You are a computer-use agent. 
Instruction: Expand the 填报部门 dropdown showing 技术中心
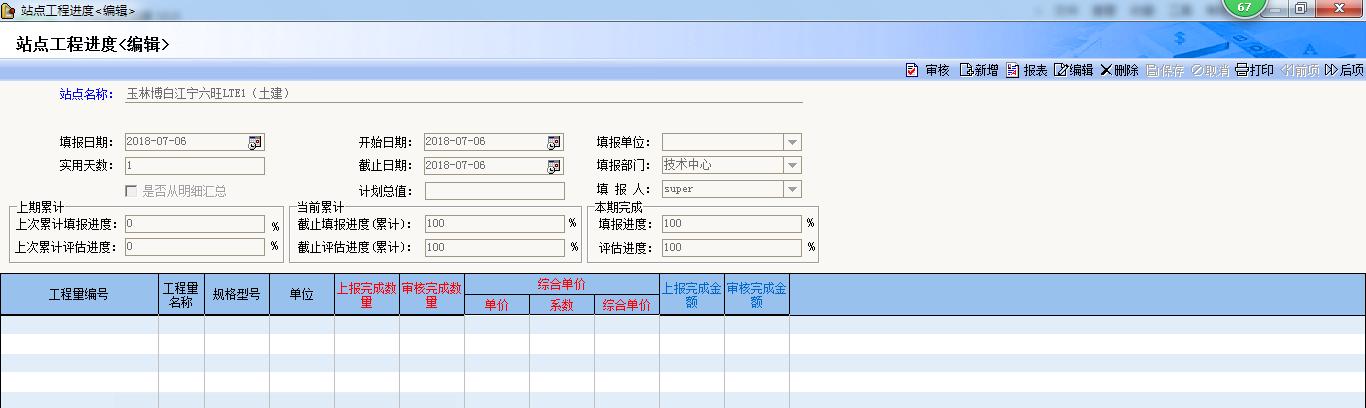click(x=791, y=166)
